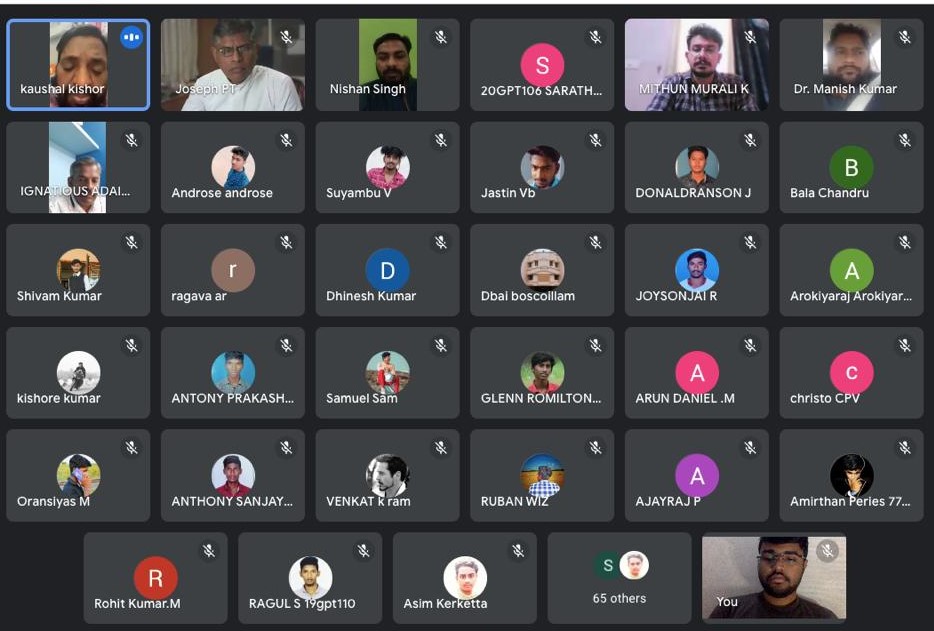Click the muted mic icon on Joseph PT's tile
Image resolution: width=934 pixels, height=631 pixels.
[x=287, y=38]
